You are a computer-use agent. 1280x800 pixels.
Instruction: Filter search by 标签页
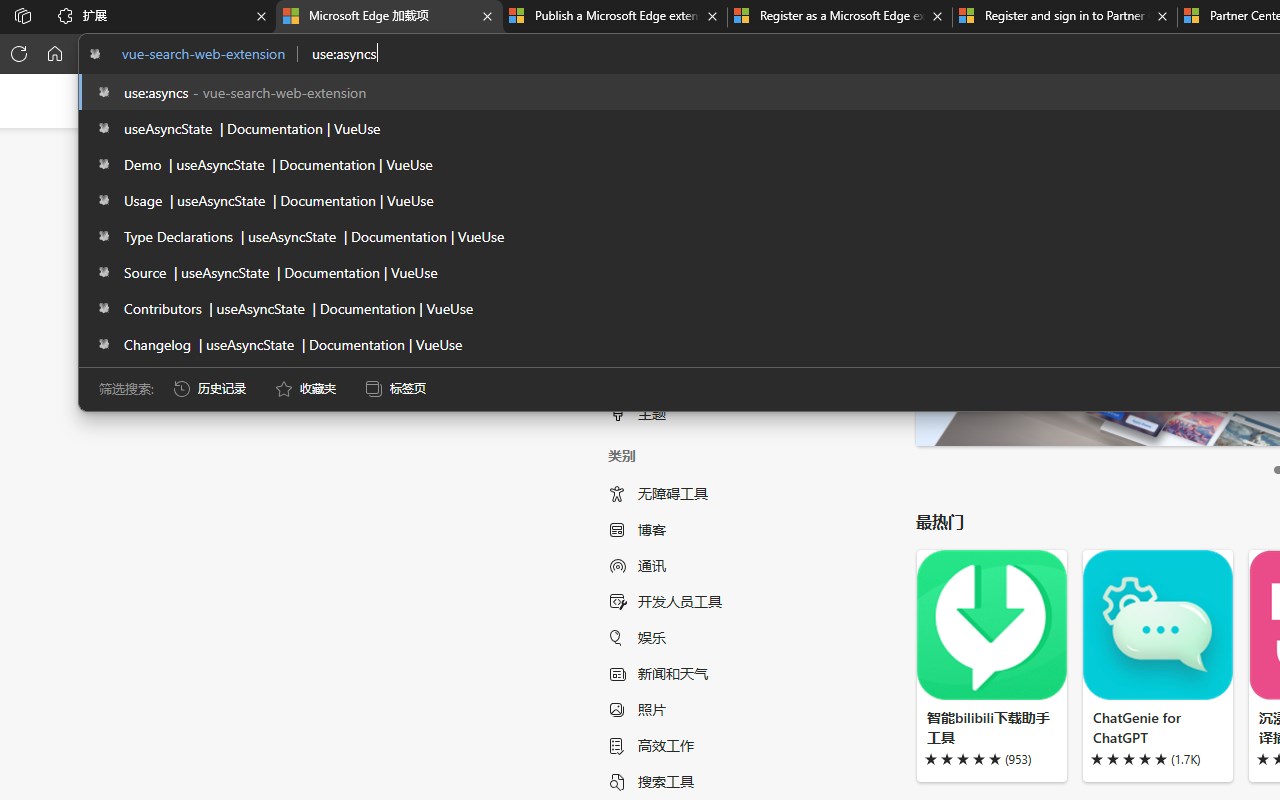click(396, 389)
